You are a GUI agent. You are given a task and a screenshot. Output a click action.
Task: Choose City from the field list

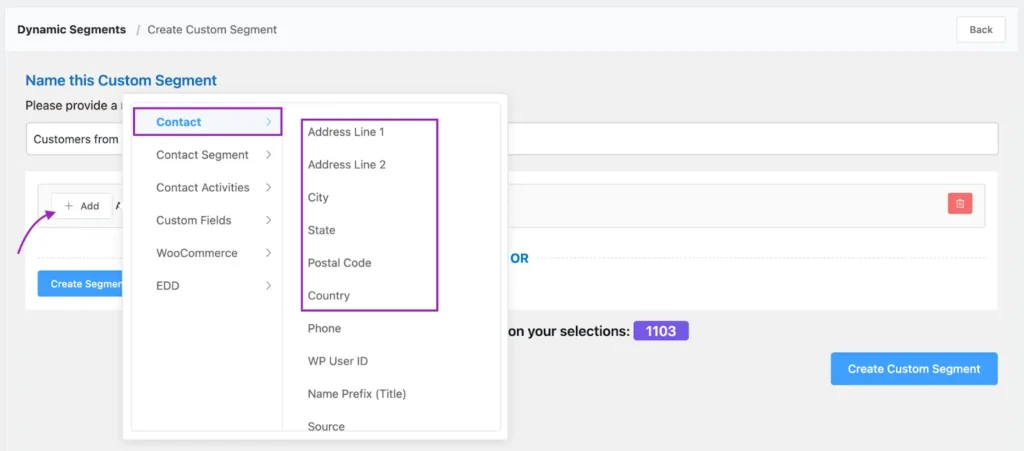318,197
